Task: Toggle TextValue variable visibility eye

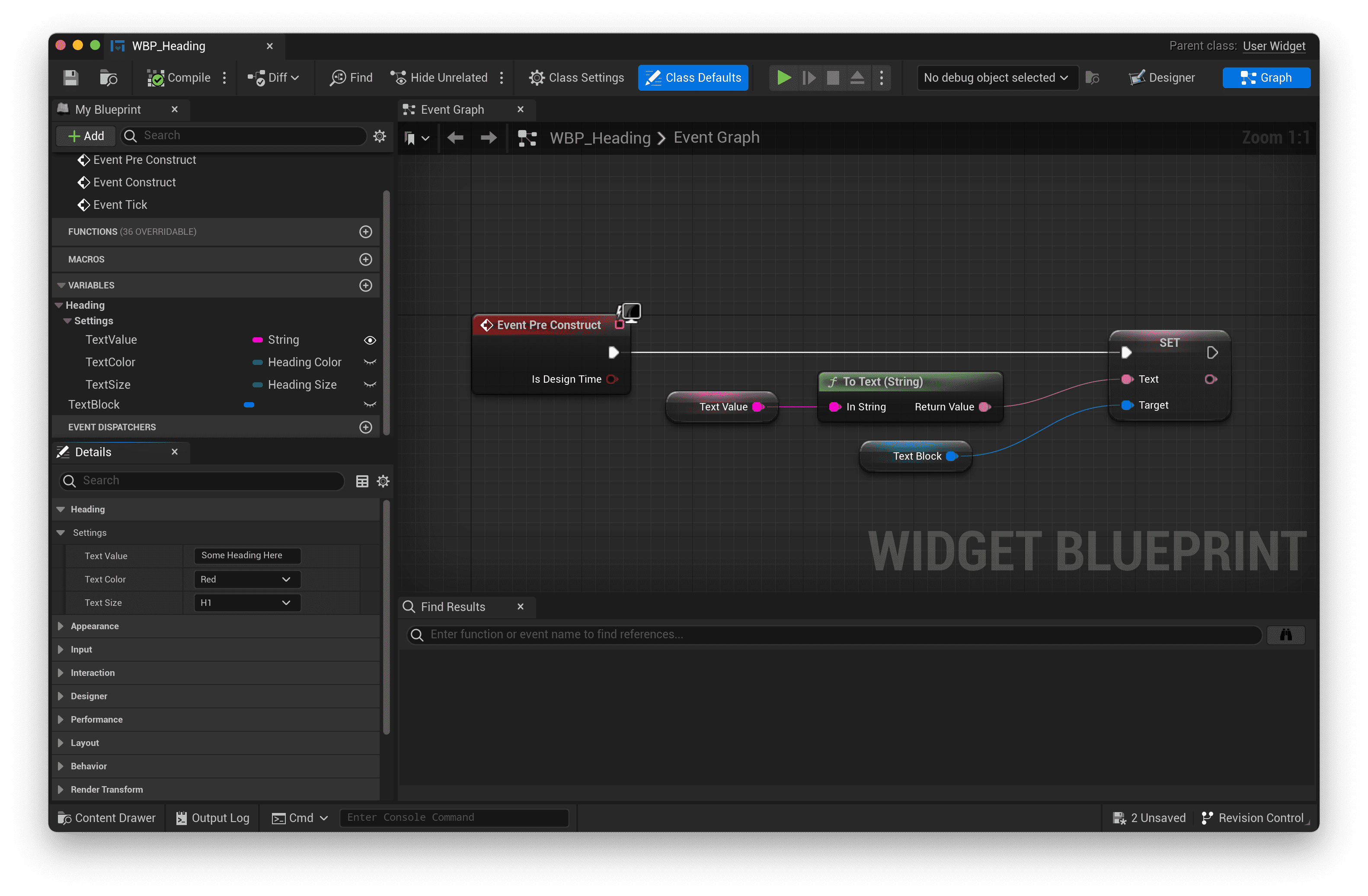Action: 370,340
